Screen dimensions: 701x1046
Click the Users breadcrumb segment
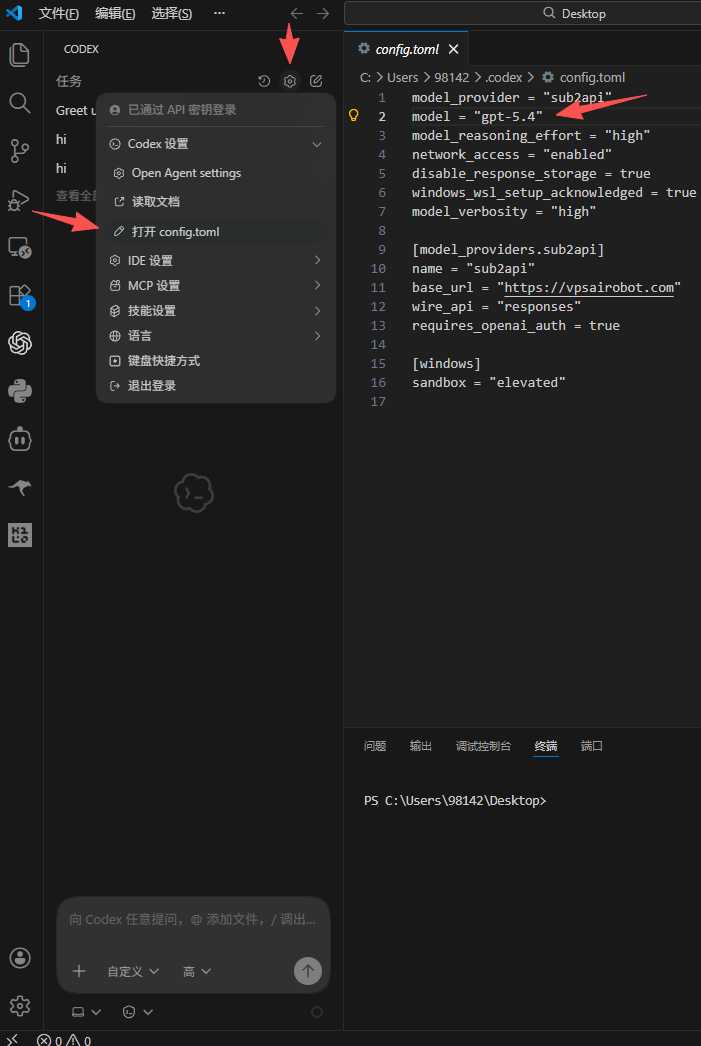point(402,78)
